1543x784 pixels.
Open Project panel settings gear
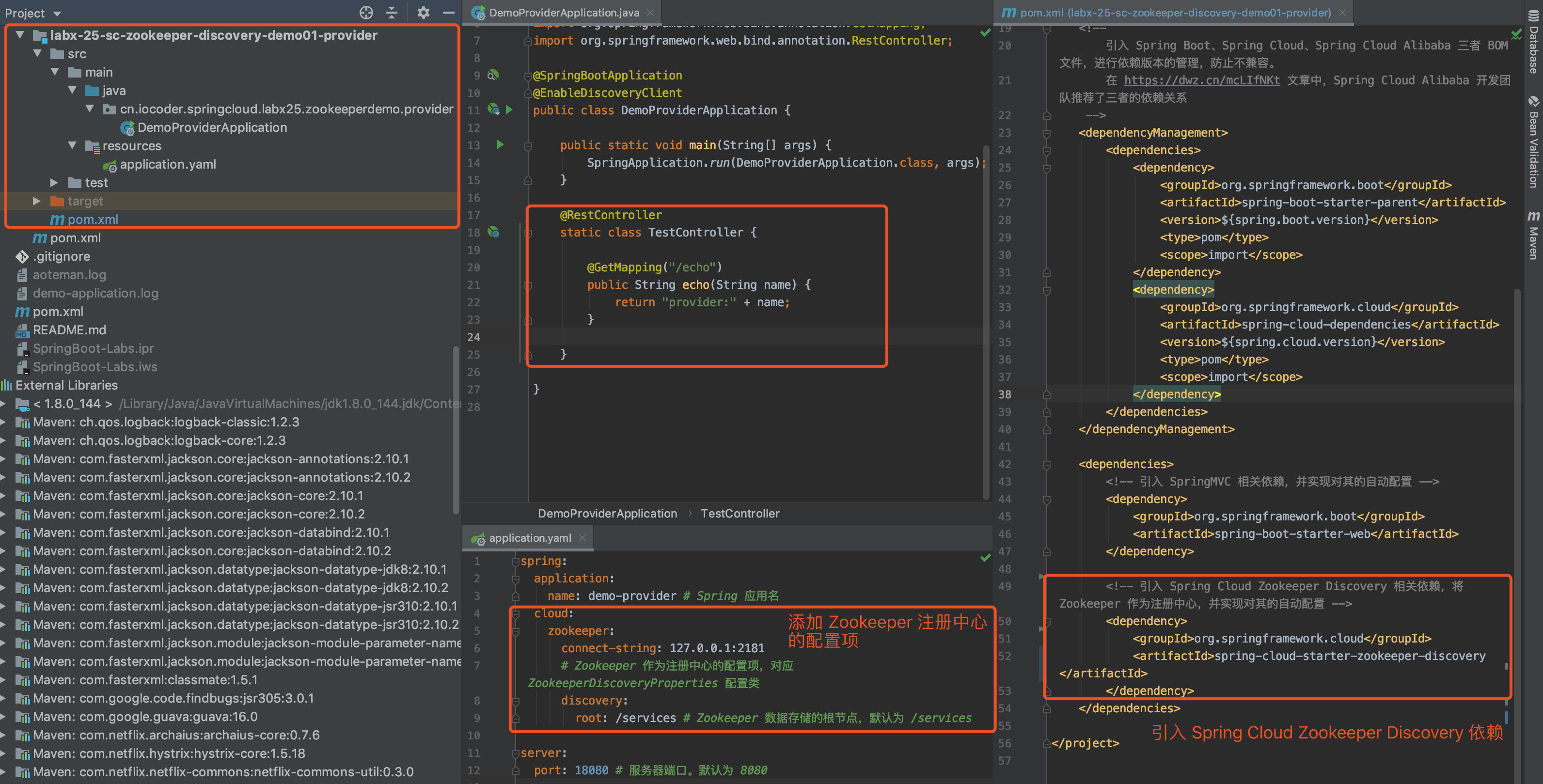click(x=424, y=13)
